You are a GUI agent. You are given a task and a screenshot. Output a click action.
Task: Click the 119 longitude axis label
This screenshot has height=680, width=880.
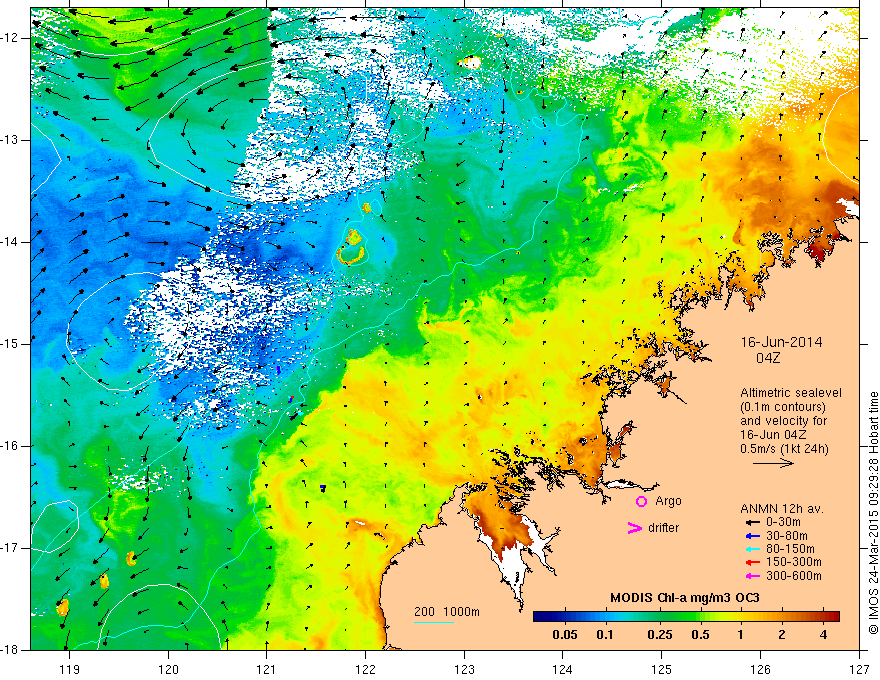pyautogui.click(x=70, y=670)
